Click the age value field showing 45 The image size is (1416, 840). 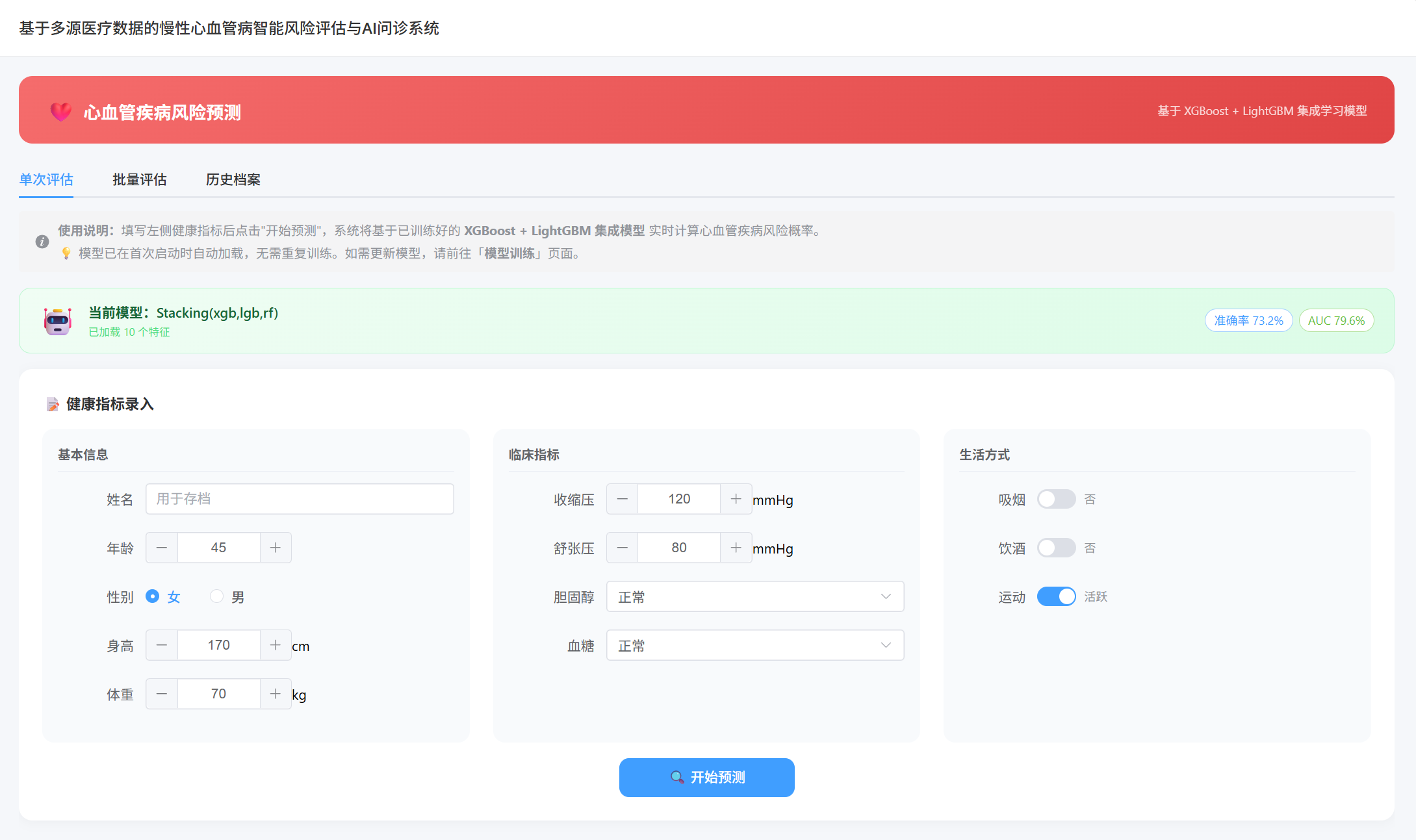(x=219, y=548)
